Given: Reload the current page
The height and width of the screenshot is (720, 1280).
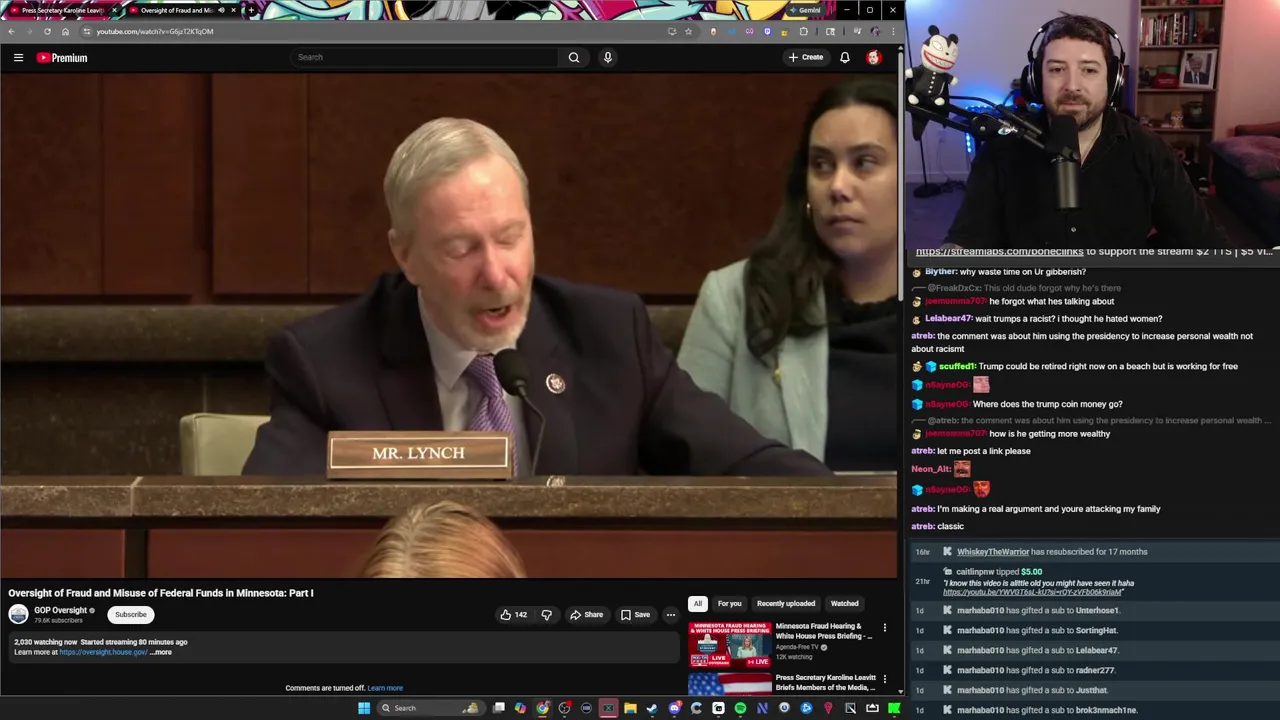Looking at the screenshot, I should click(47, 31).
